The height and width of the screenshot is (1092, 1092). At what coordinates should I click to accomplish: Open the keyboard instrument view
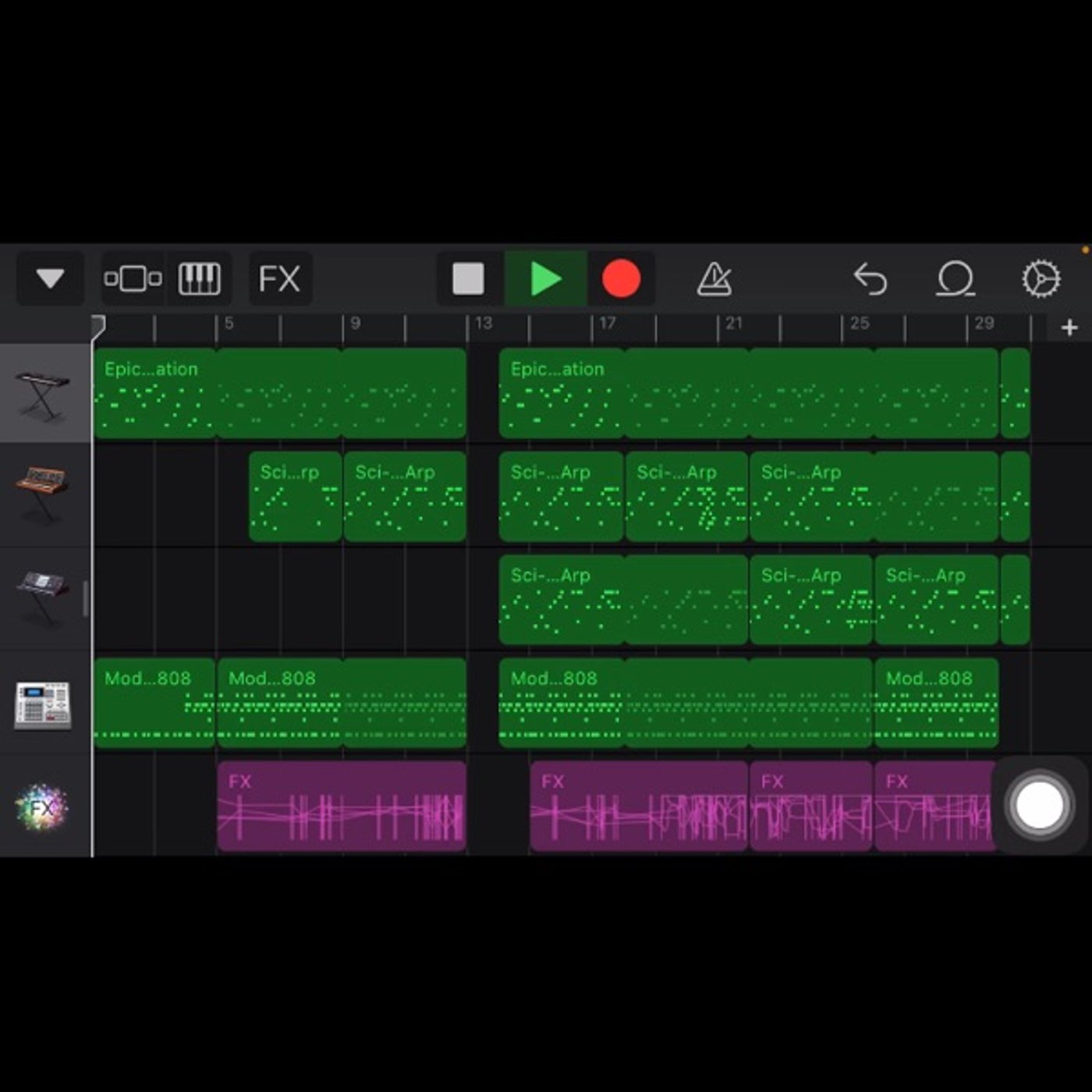click(x=199, y=278)
